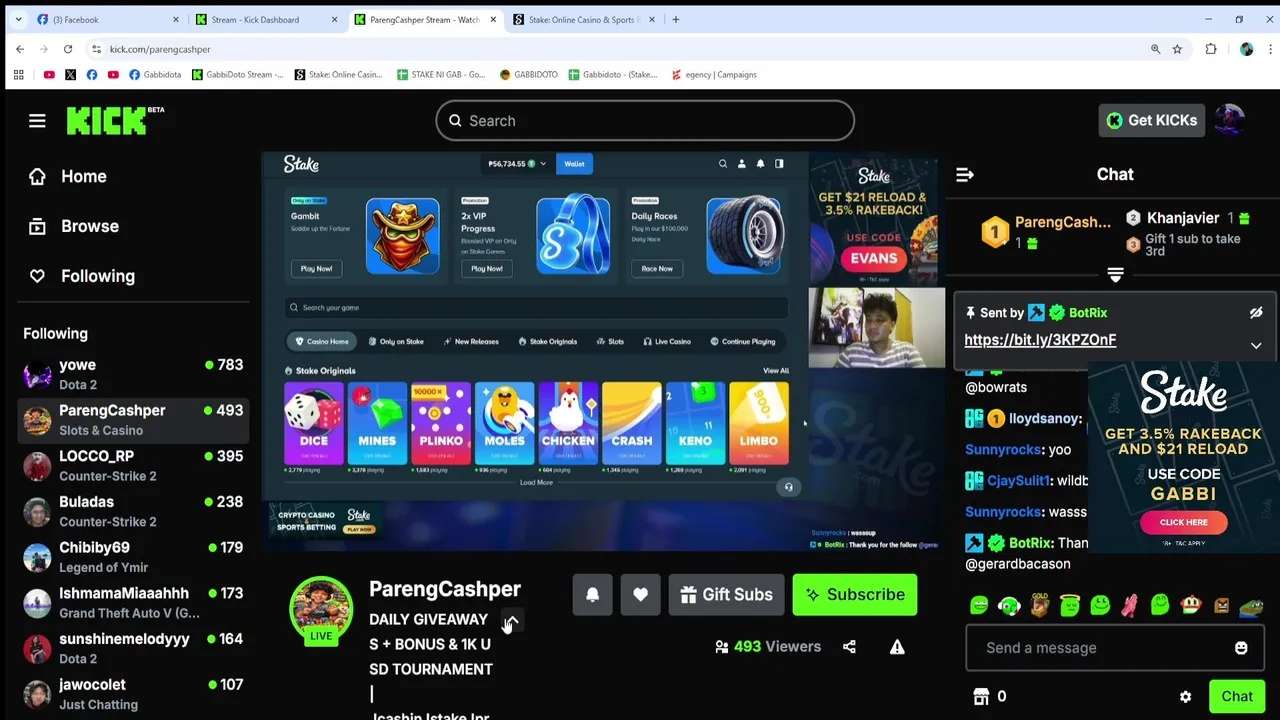
Task: Pick the praying hands emote
Action: tap(1130, 605)
